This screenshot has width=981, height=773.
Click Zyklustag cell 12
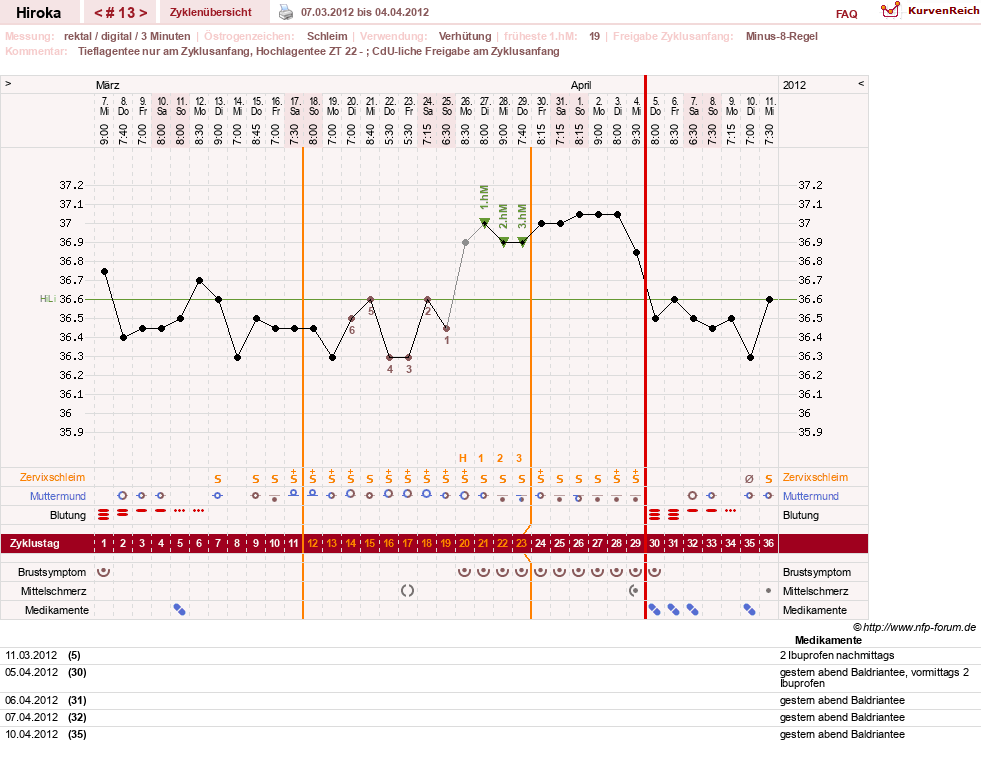[x=313, y=543]
